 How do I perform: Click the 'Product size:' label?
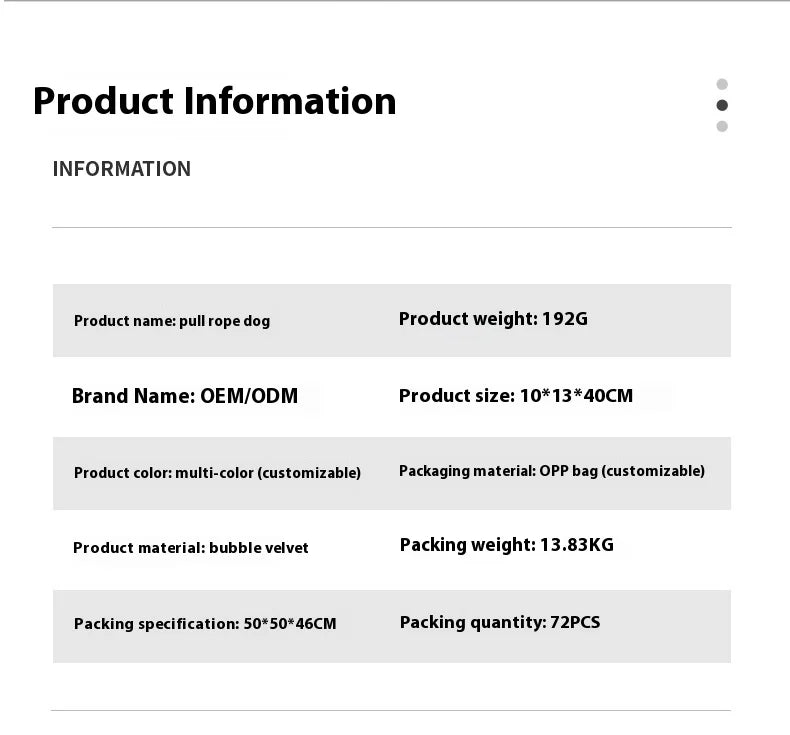[457, 396]
